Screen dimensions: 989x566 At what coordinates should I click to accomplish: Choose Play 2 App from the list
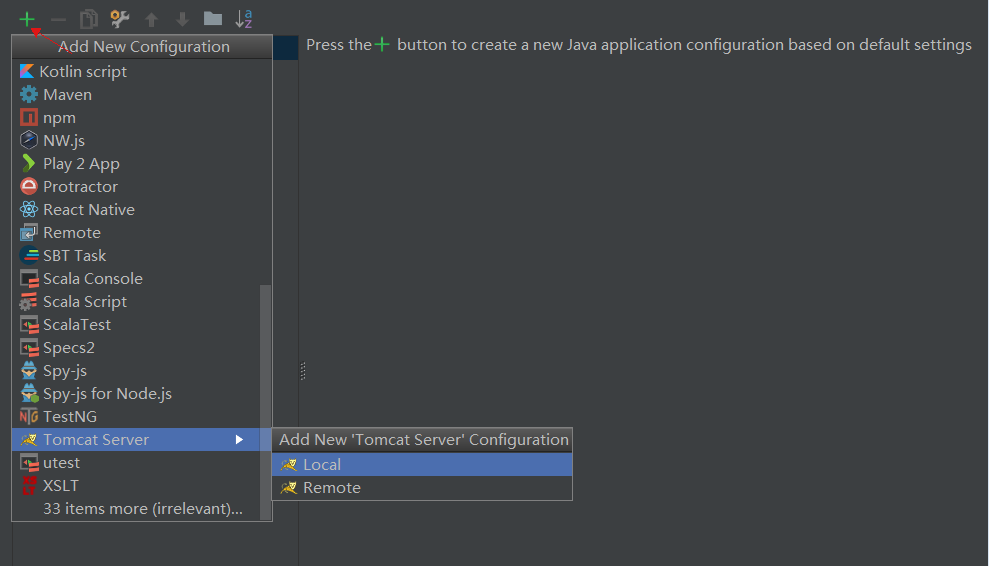[x=136, y=163]
